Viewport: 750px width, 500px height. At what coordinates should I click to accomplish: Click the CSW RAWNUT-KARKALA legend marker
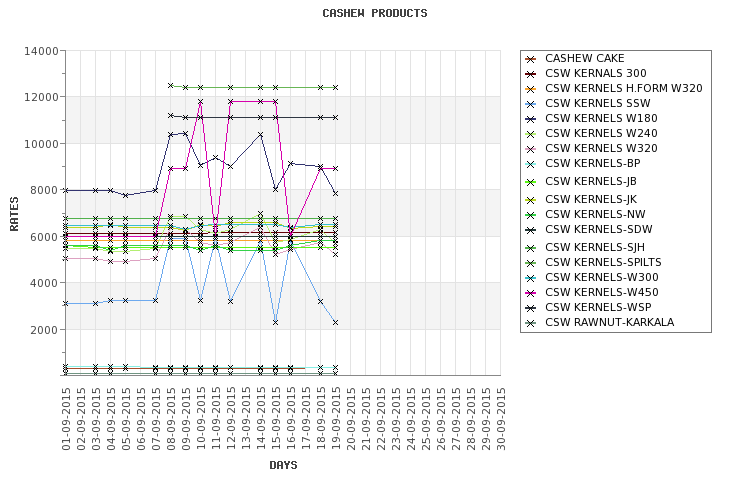click(x=531, y=322)
